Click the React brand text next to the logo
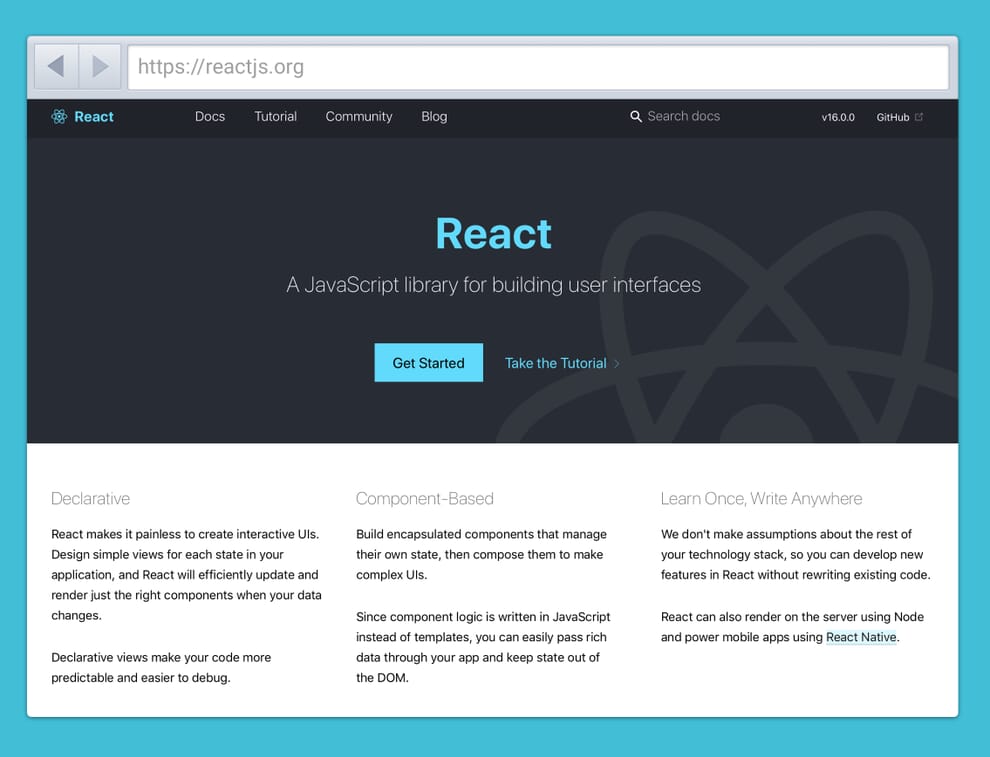This screenshot has width=990, height=757. [93, 116]
